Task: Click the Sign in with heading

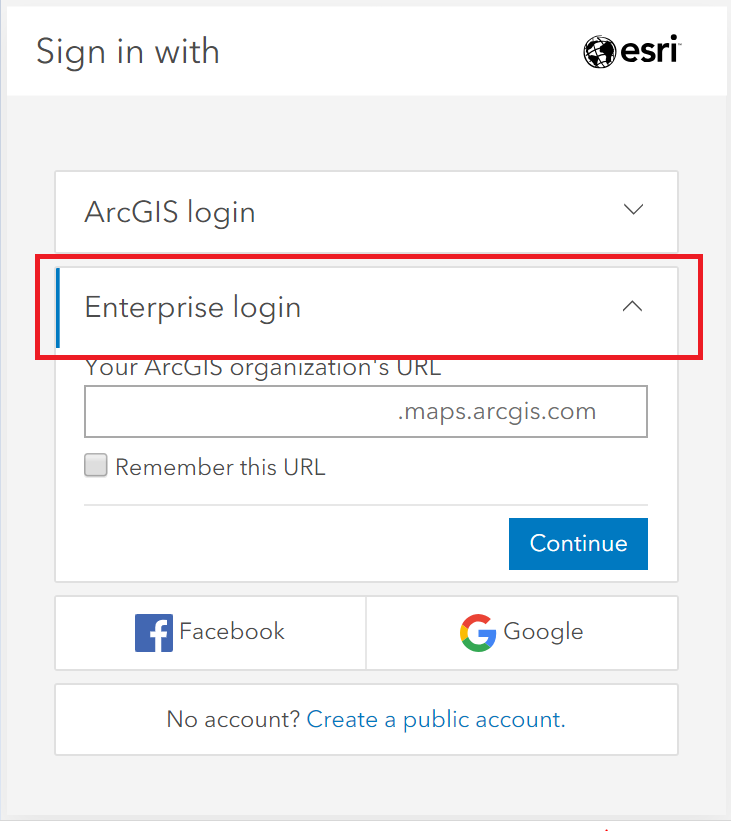Action: tap(128, 52)
